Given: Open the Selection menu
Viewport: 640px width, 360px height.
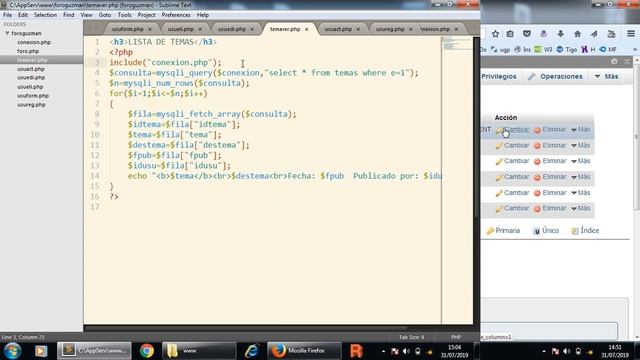Looking at the screenshot, I should click(x=45, y=15).
